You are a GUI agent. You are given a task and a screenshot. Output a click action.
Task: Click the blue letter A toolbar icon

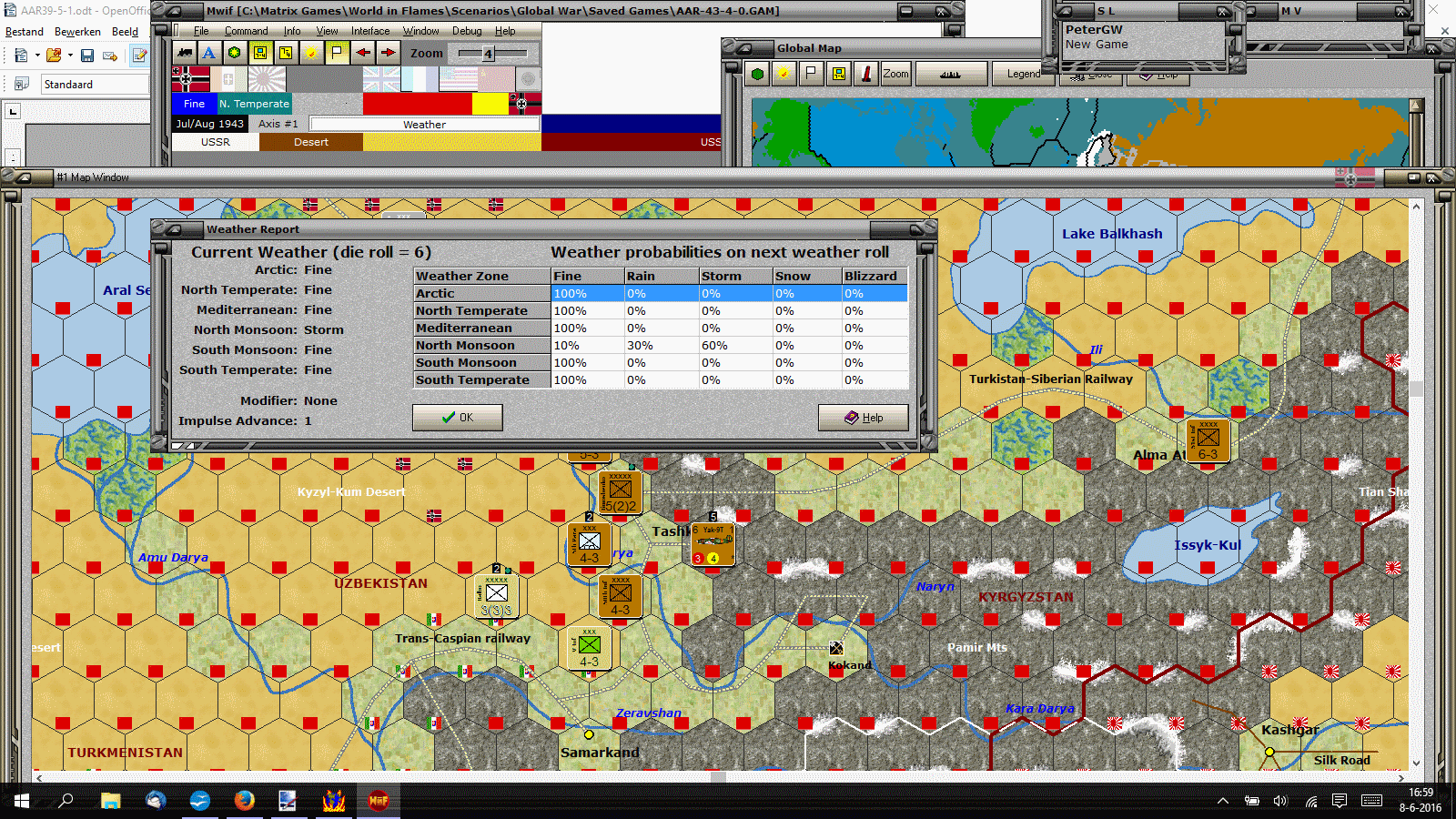point(209,53)
